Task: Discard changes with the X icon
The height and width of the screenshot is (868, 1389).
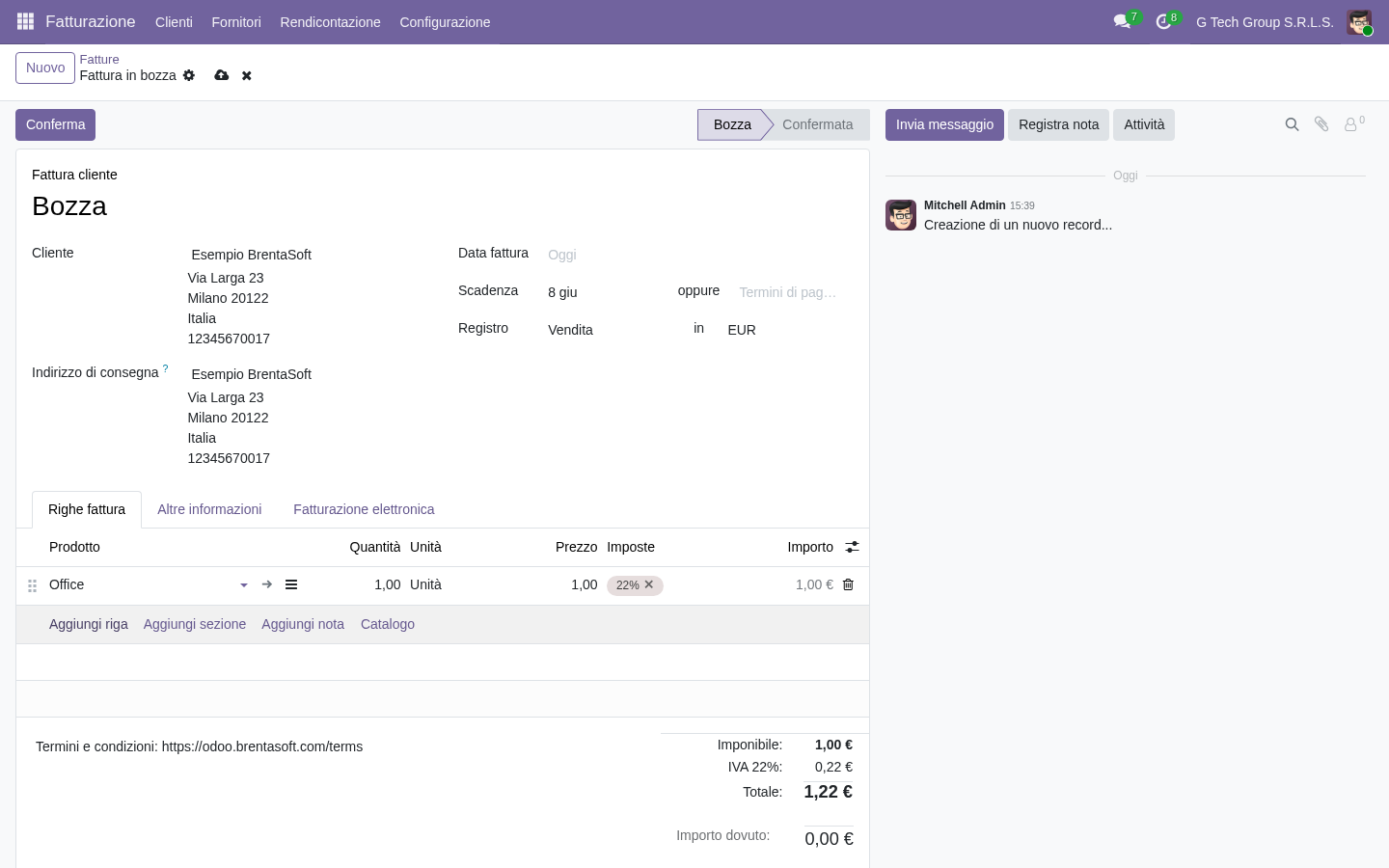Action: (247, 75)
